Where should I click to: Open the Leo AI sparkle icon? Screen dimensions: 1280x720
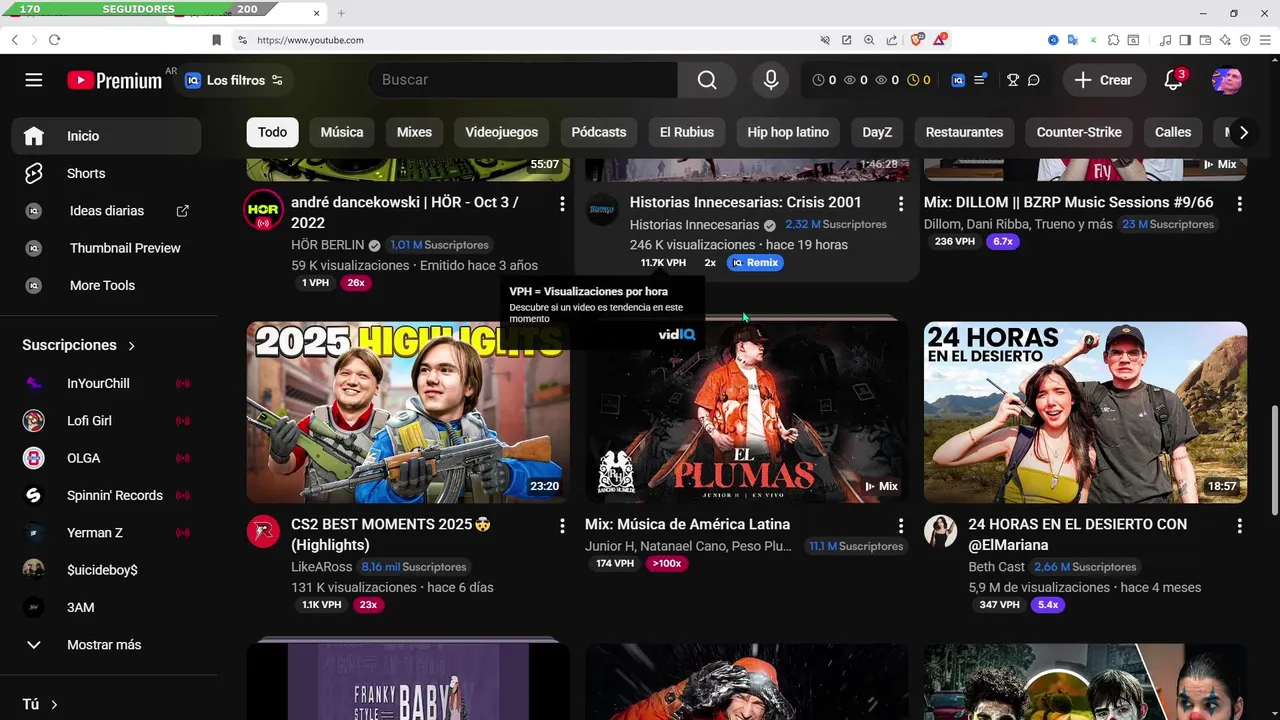coord(1225,40)
